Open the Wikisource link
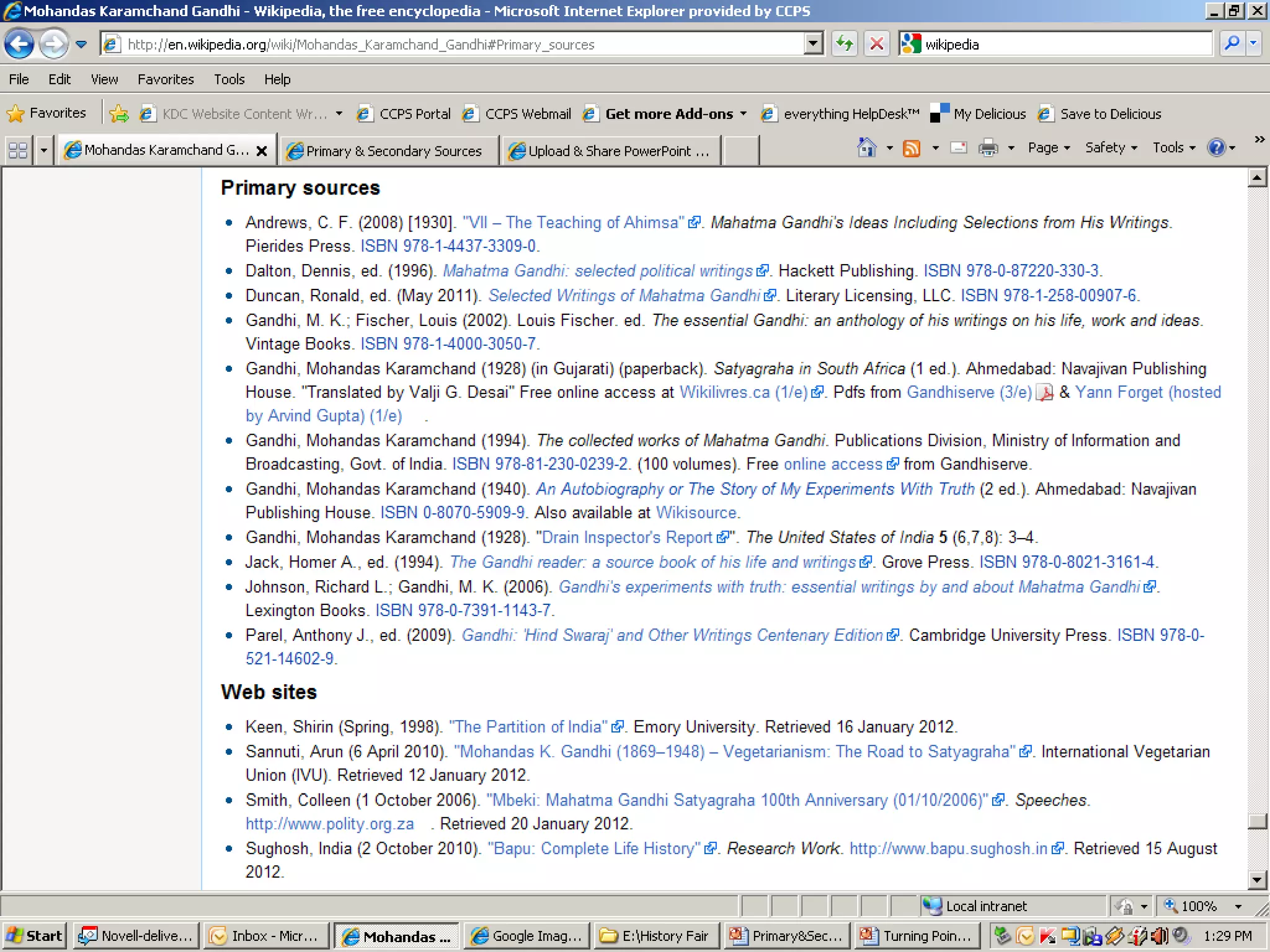Image resolution: width=1270 pixels, height=952 pixels. point(696,513)
